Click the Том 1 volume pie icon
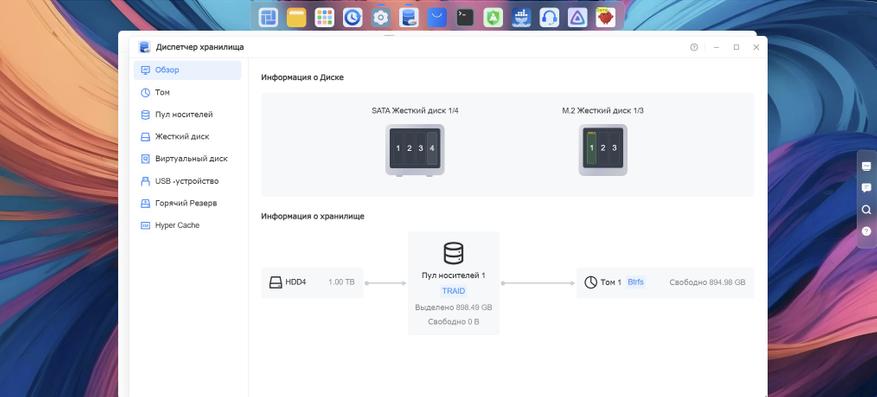This screenshot has width=877, height=397. (591, 282)
